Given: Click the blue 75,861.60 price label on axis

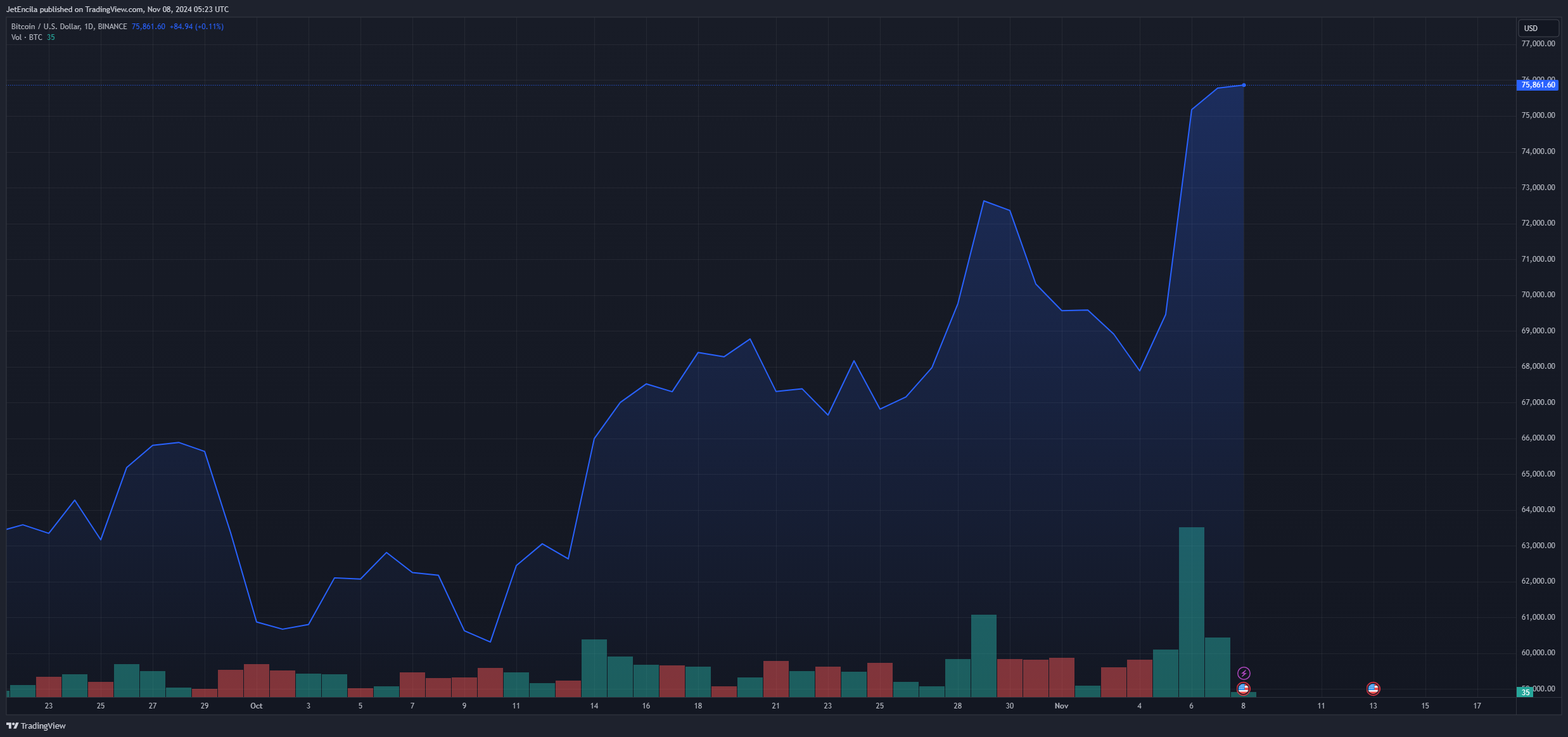Looking at the screenshot, I should coord(1538,85).
